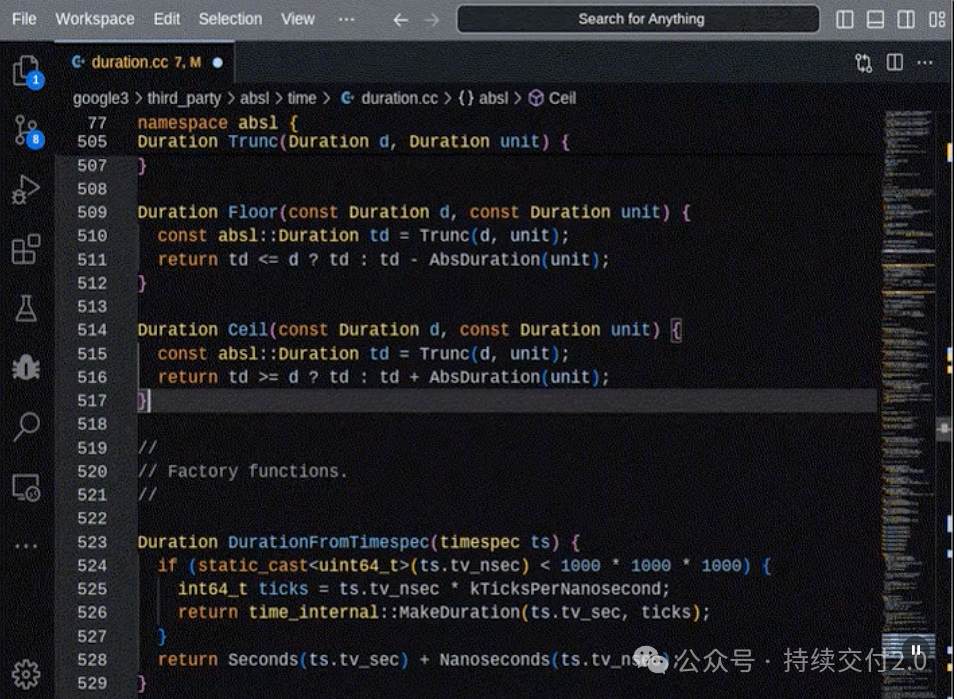
Task: Open the Testing flask view
Action: pyautogui.click(x=26, y=308)
